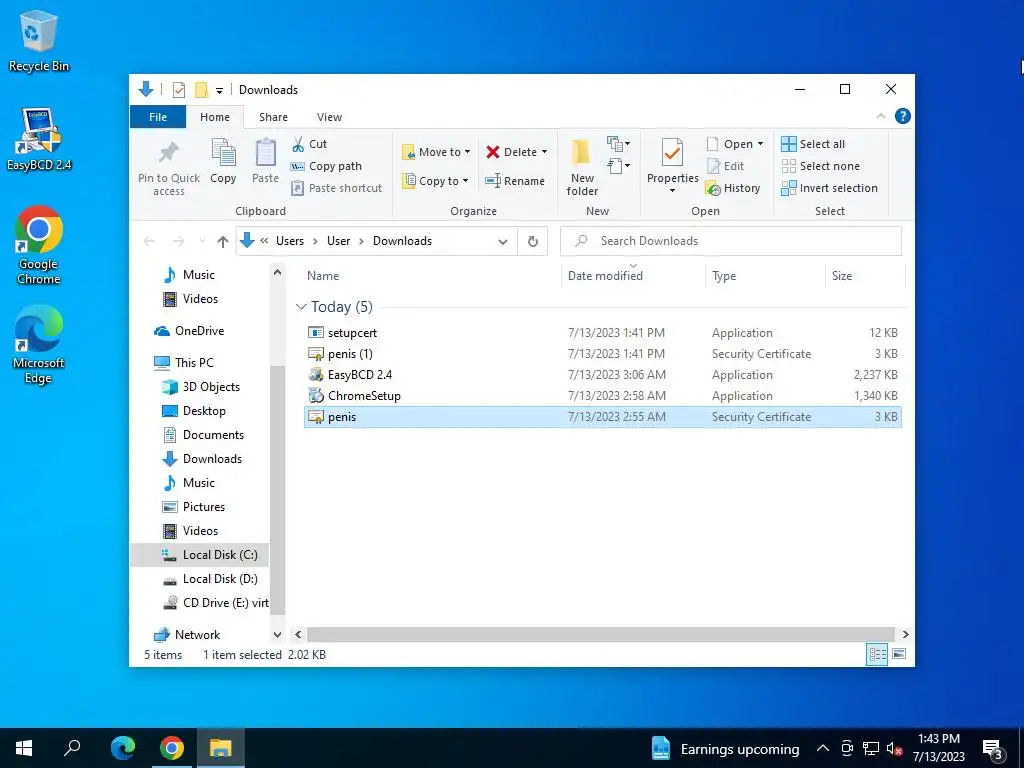Open the Move to dropdown
This screenshot has width=1024, height=768.
(436, 152)
